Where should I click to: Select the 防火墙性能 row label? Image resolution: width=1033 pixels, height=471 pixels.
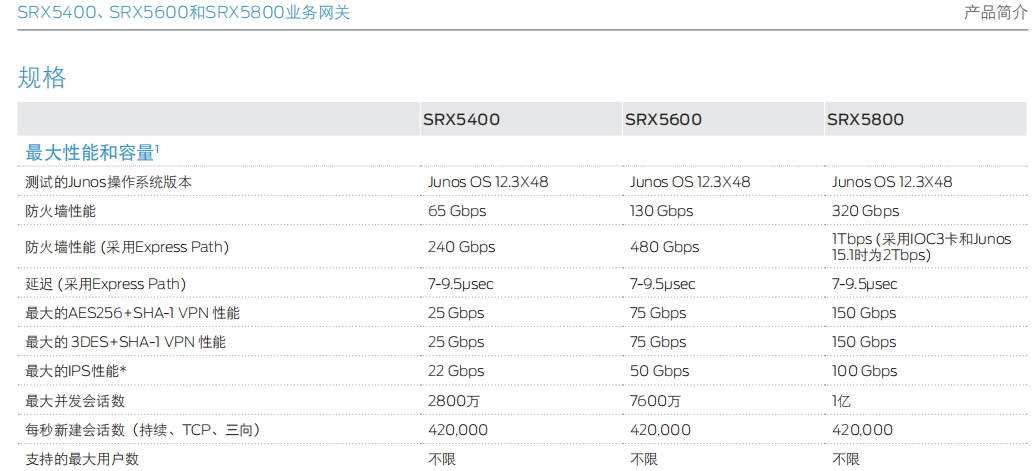61,212
